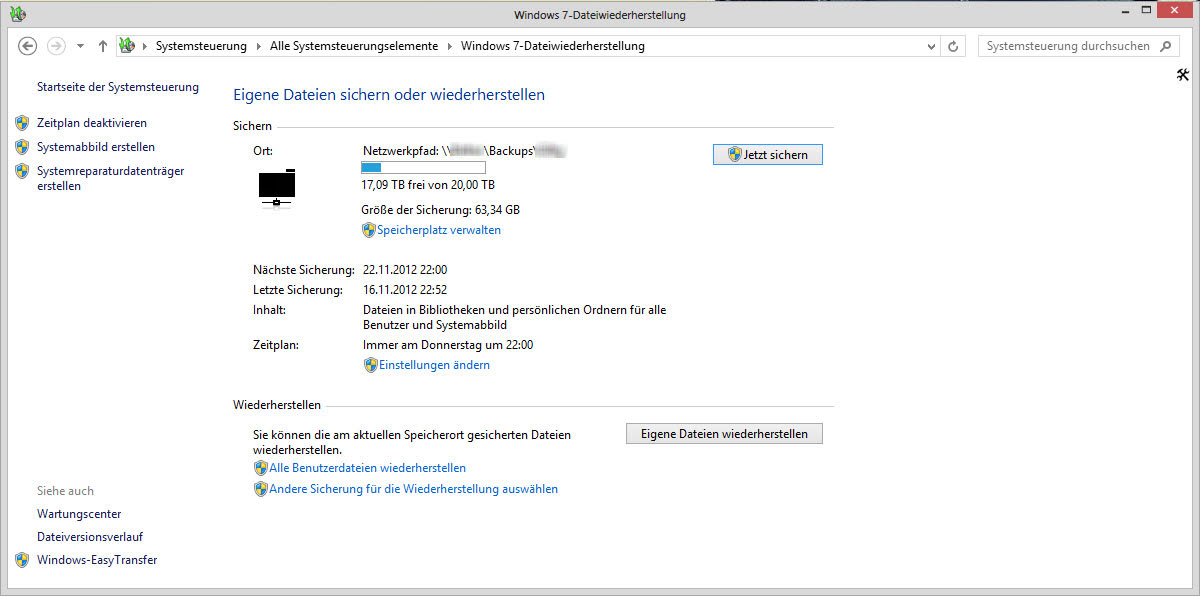Click Speicherplatz verwalten

439,230
